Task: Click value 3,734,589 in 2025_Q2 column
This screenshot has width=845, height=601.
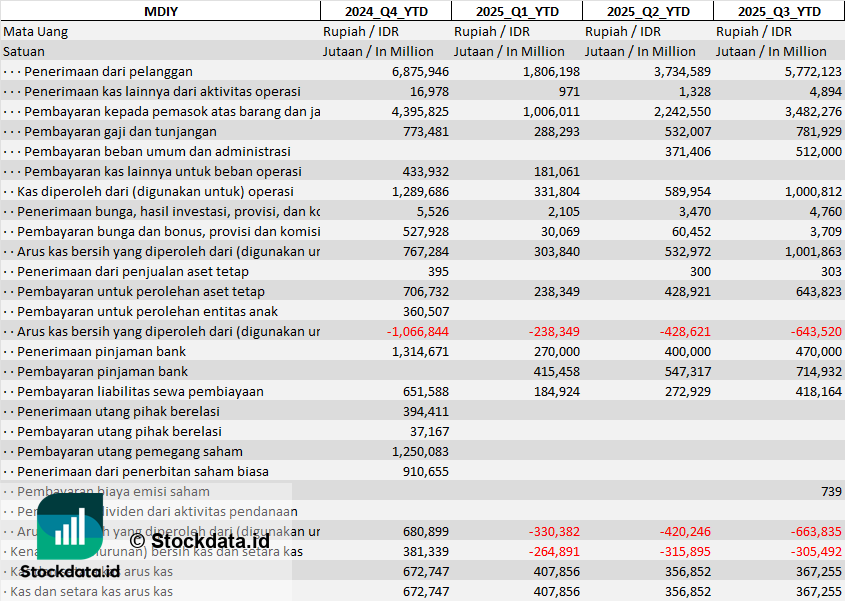Action: pyautogui.click(x=682, y=72)
